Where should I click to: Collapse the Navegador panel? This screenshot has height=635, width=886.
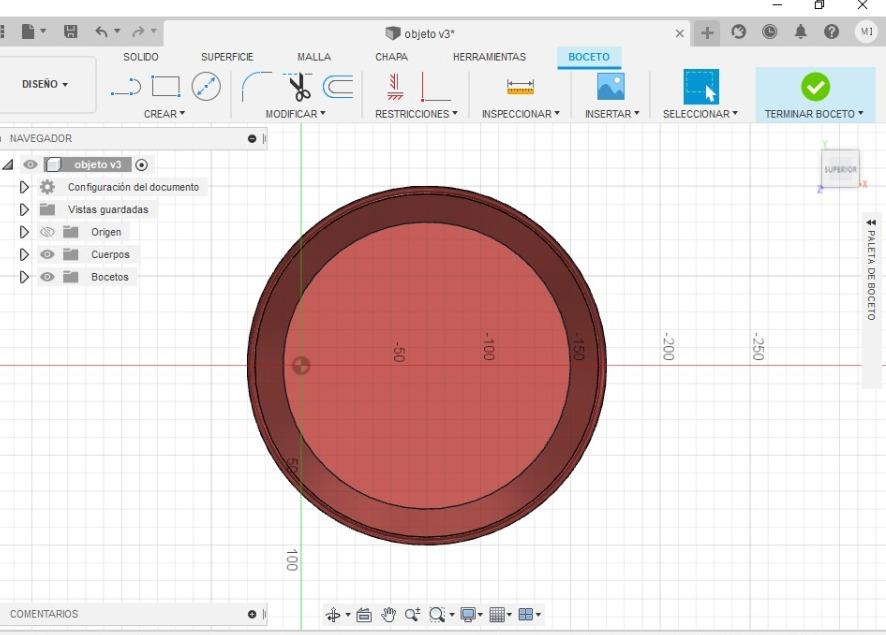252,138
